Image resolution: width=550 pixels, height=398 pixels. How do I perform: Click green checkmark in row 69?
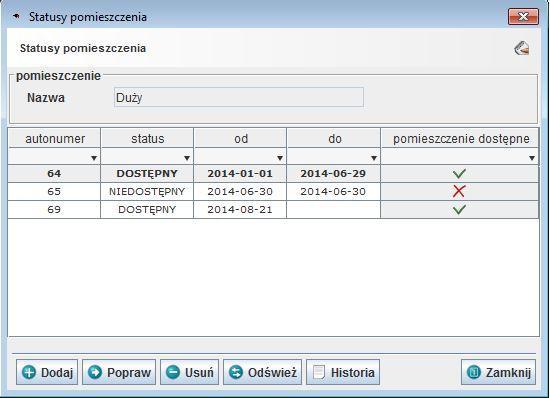coord(459,209)
